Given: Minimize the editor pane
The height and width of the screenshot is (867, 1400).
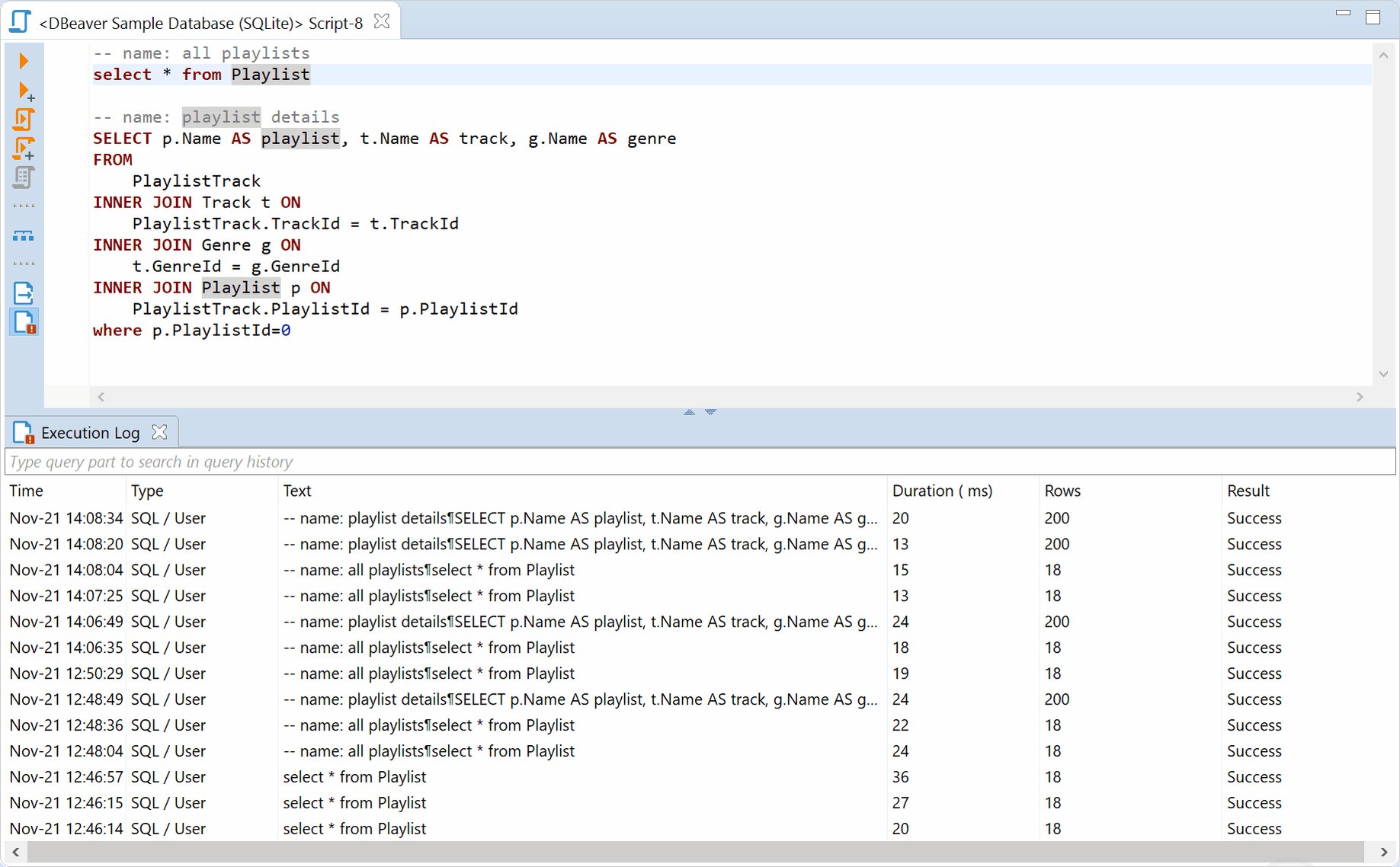Looking at the screenshot, I should [x=1344, y=14].
